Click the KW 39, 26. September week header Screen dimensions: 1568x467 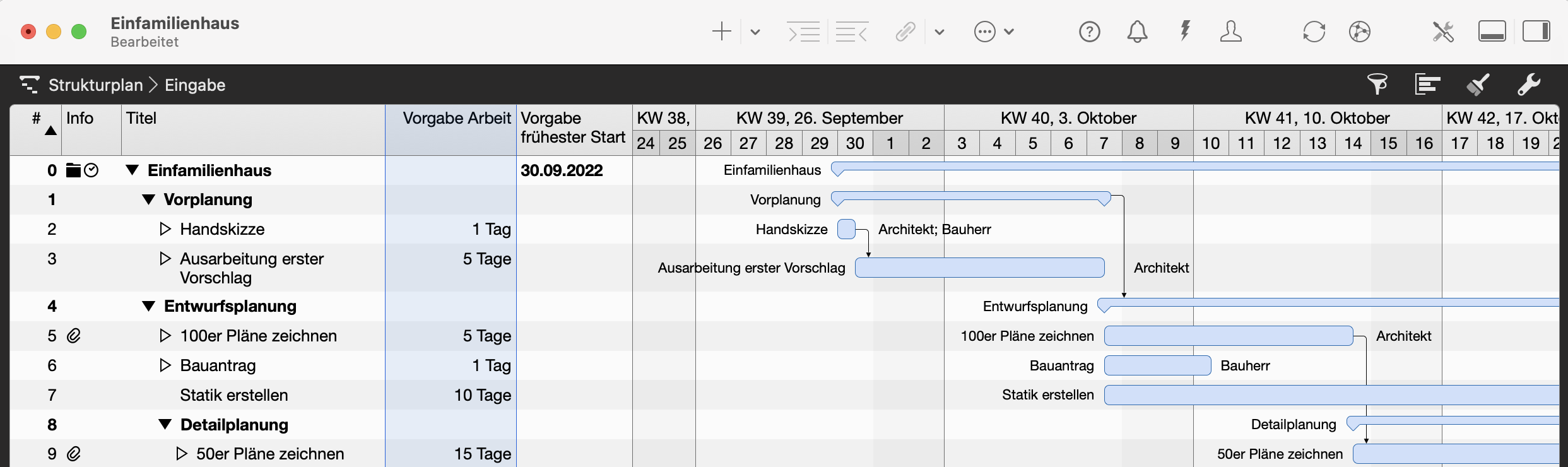[x=820, y=118]
